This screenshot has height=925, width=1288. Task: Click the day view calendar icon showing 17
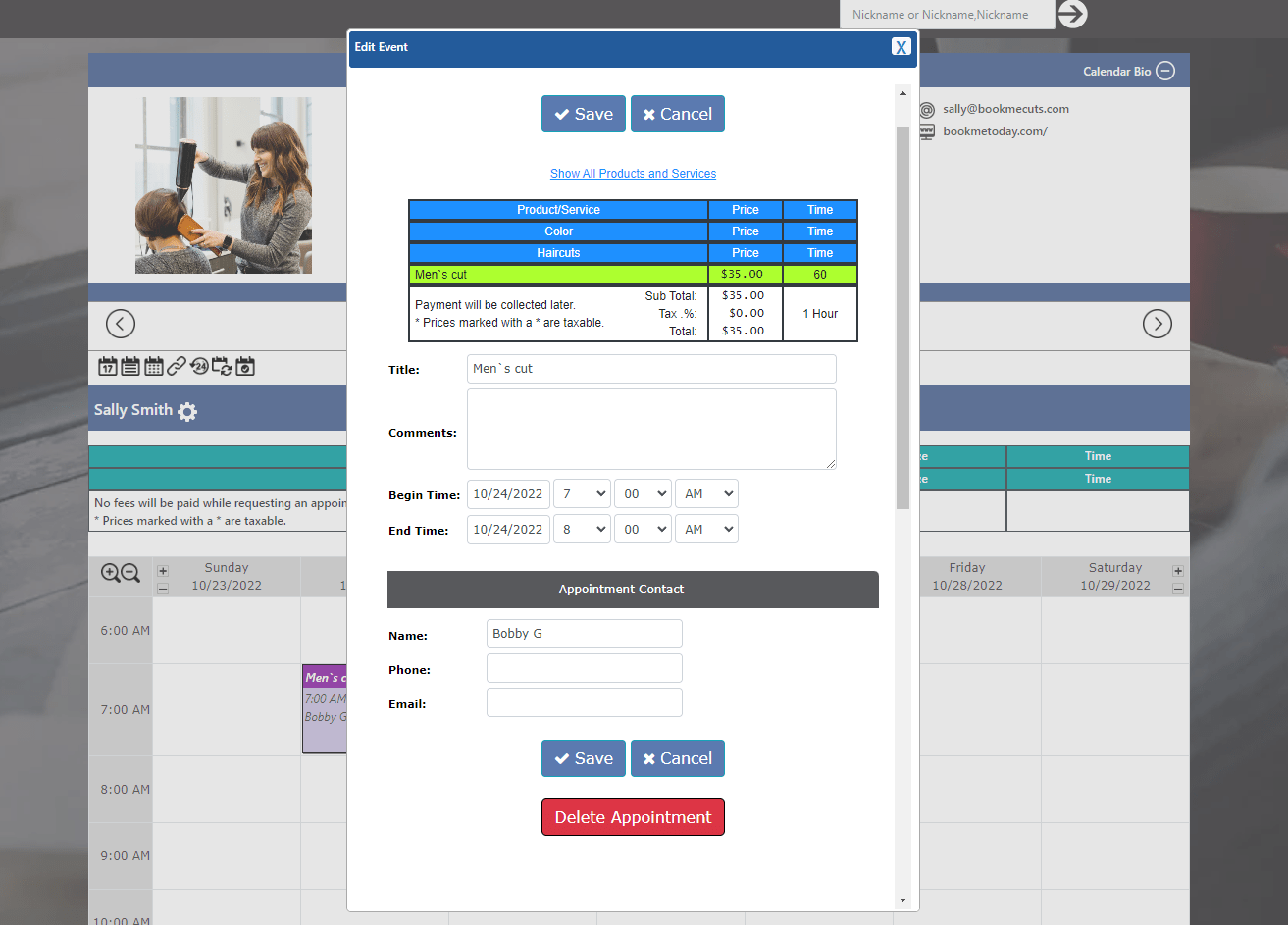coord(108,367)
